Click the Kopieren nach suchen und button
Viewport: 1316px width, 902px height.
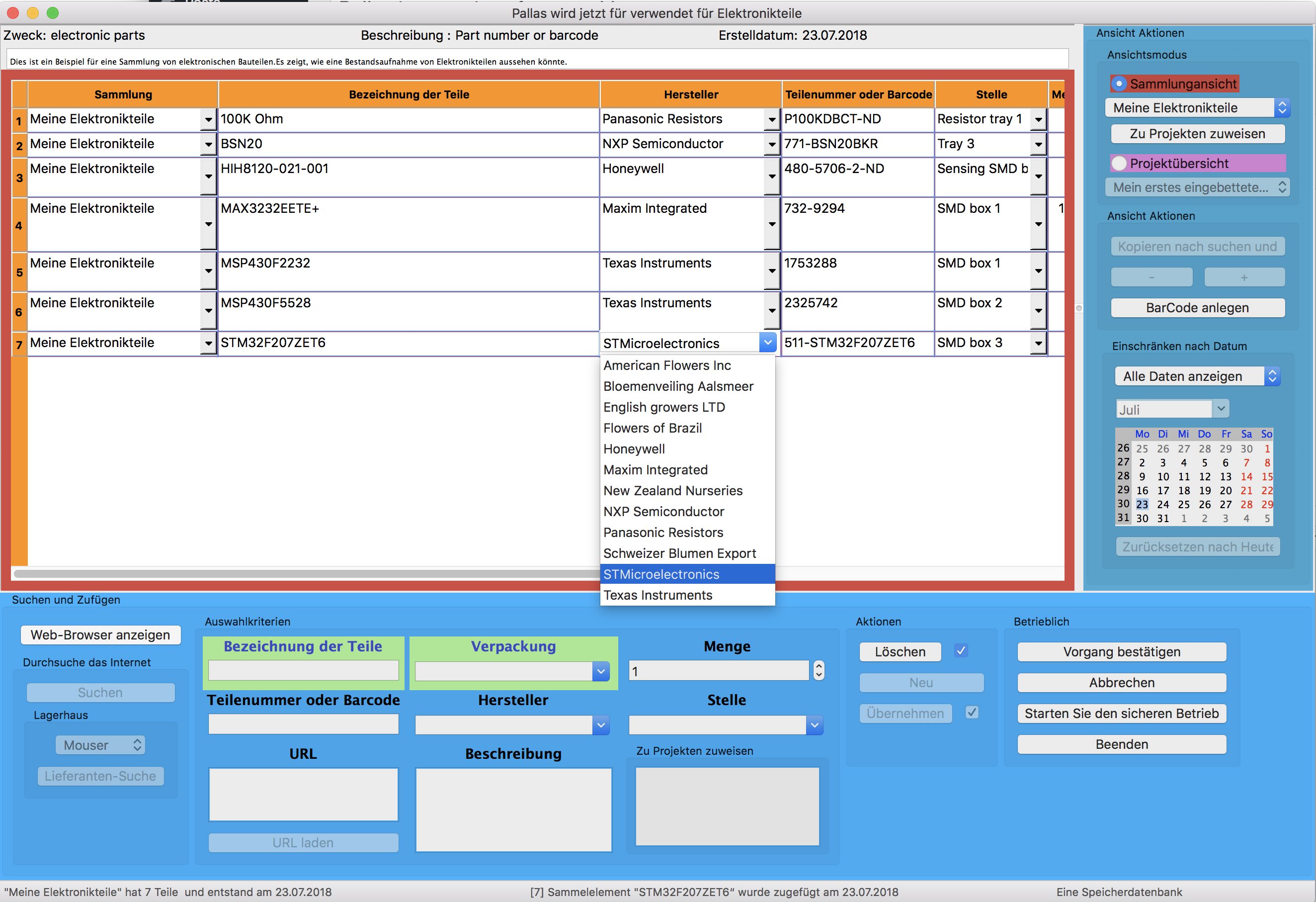pyautogui.click(x=1197, y=247)
